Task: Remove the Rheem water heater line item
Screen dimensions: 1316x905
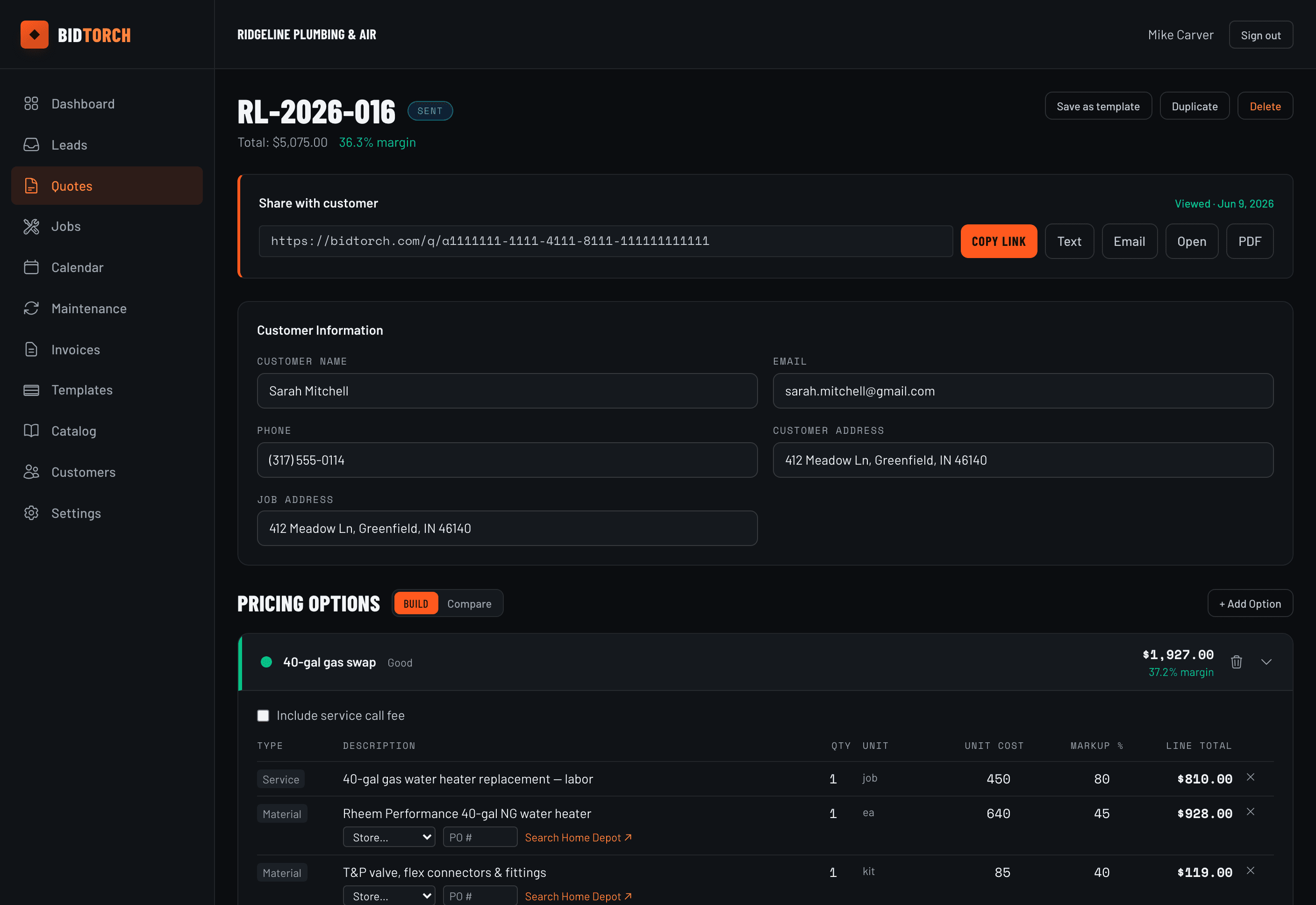Action: (1251, 812)
